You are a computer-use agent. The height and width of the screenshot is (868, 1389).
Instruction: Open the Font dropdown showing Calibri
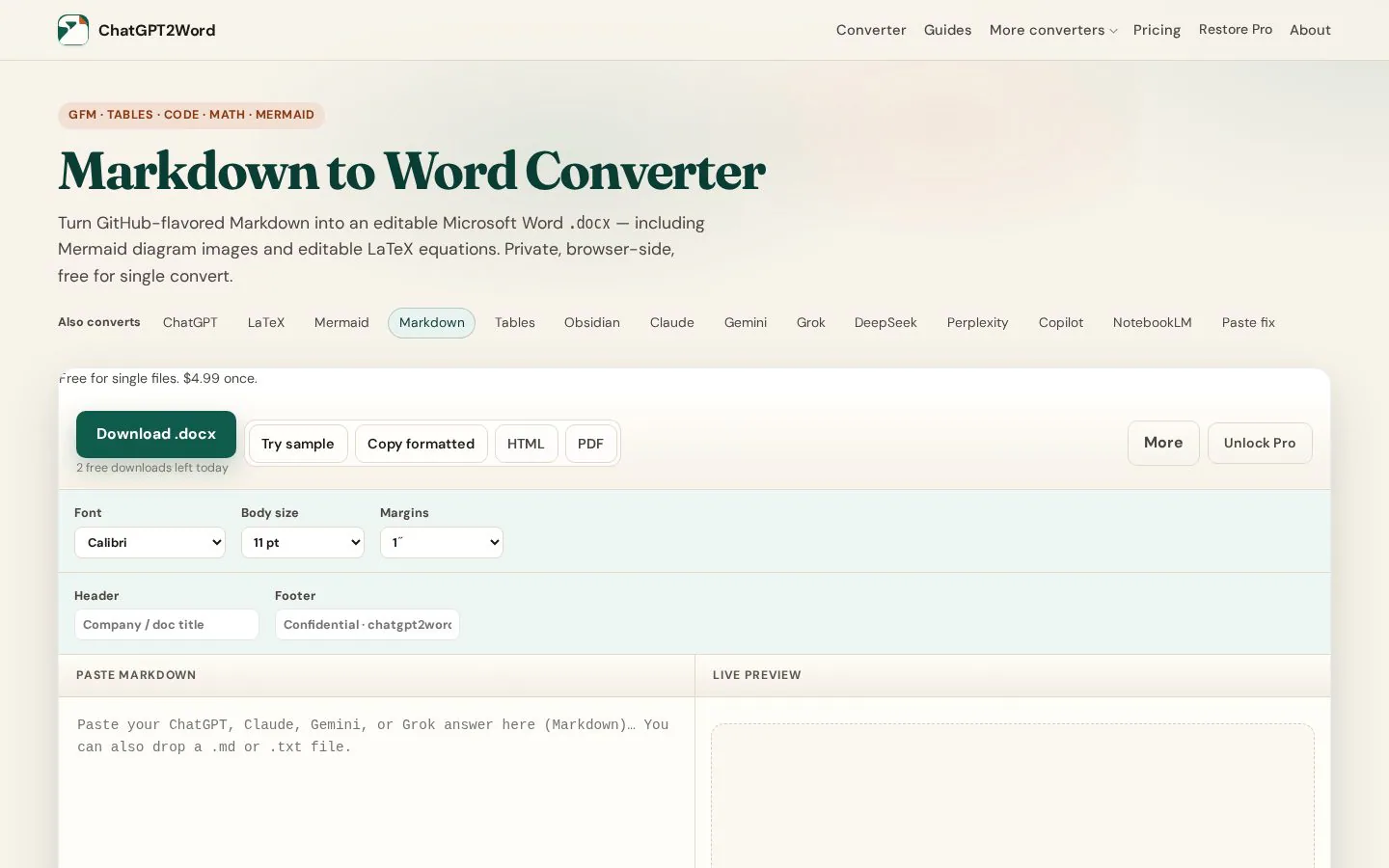pyautogui.click(x=150, y=542)
